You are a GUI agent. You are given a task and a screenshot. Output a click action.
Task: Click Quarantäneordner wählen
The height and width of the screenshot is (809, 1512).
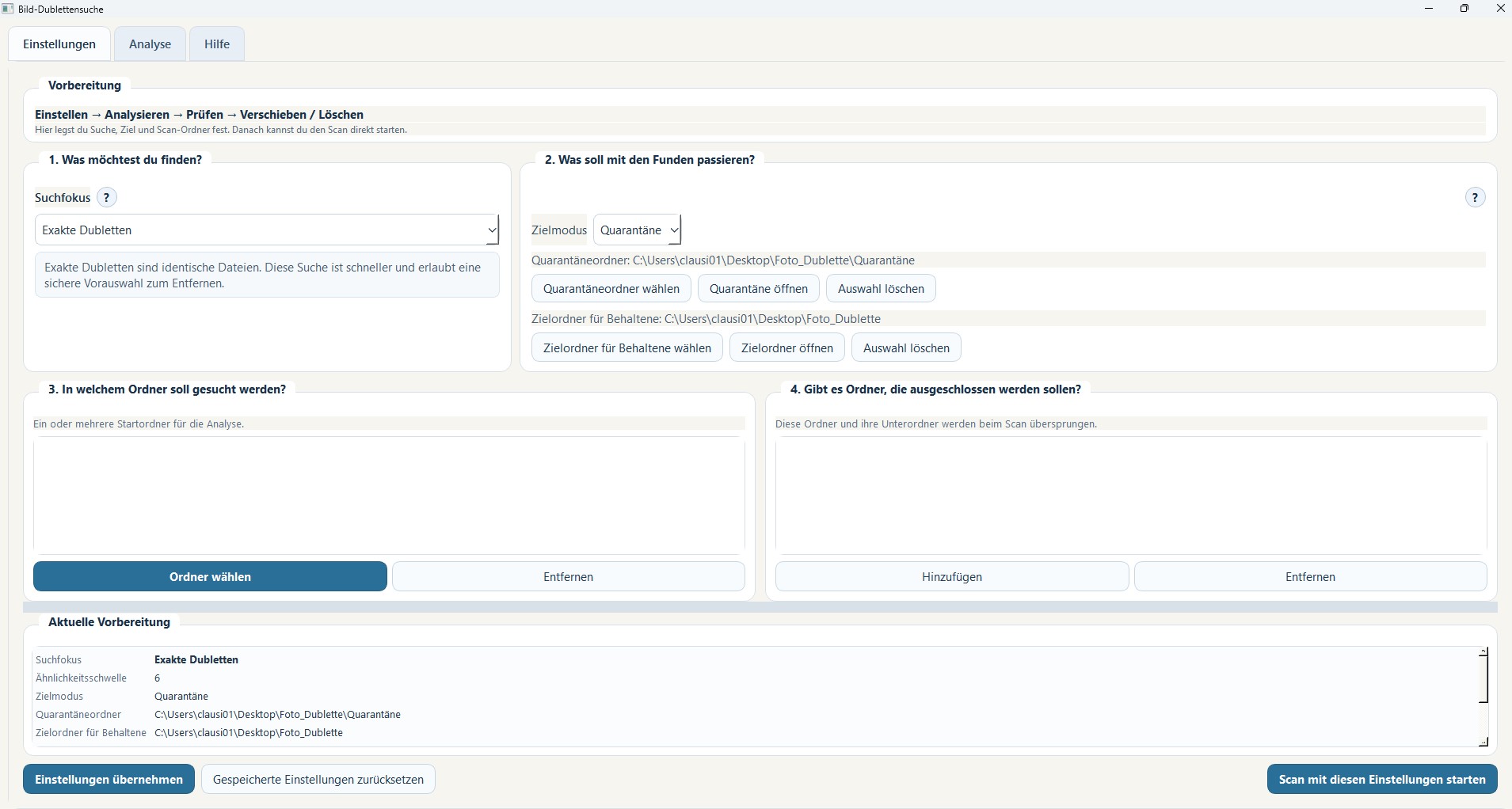tap(611, 288)
